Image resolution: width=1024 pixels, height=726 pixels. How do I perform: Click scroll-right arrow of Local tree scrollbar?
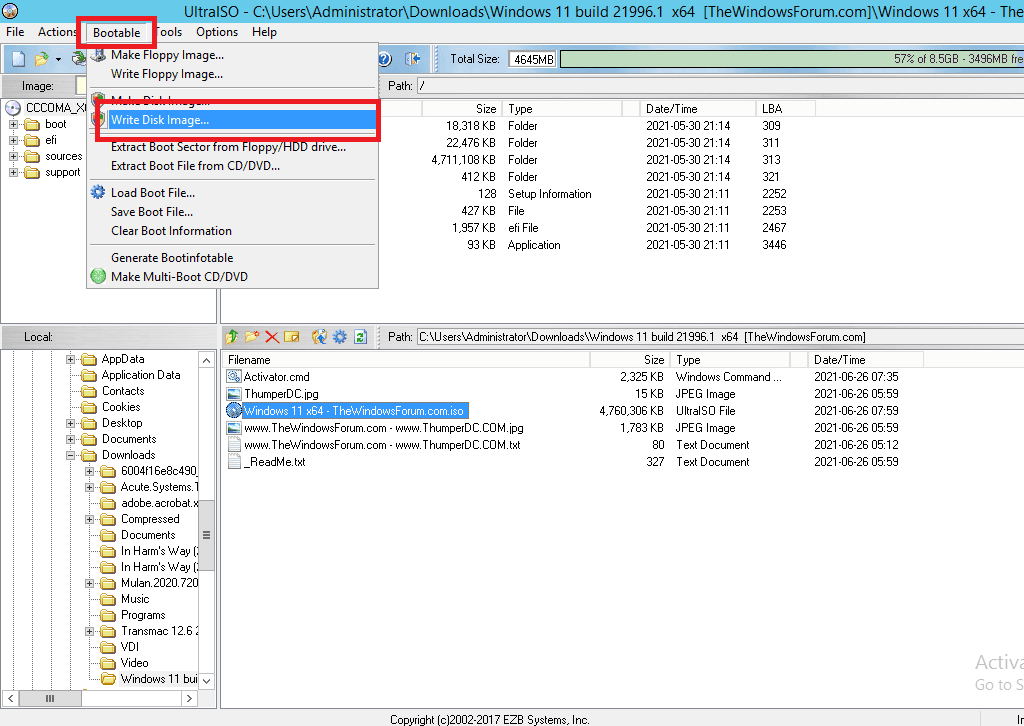[189, 699]
